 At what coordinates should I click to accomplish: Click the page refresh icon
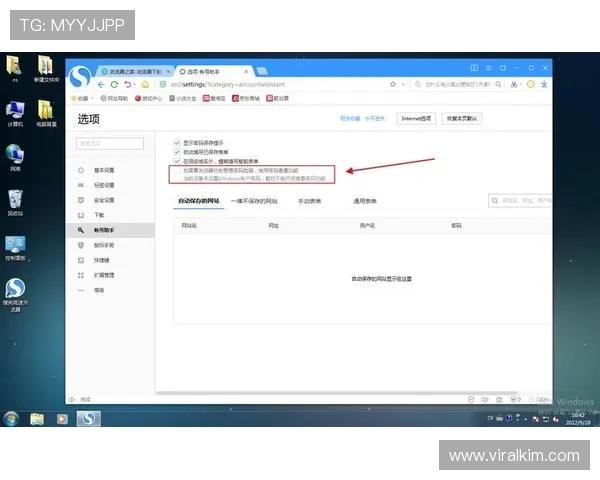click(x=131, y=85)
